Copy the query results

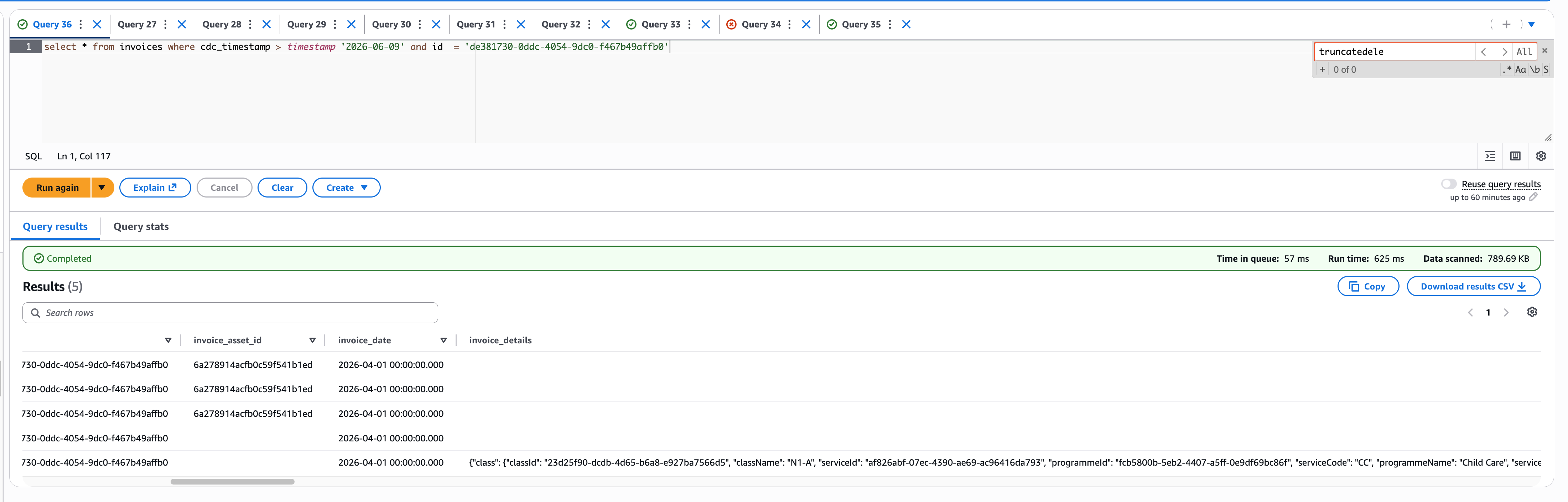click(1368, 286)
